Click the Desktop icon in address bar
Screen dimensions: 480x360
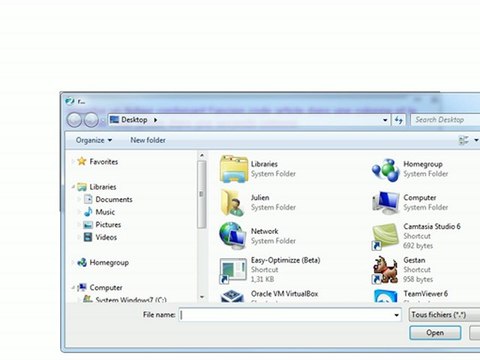114,119
